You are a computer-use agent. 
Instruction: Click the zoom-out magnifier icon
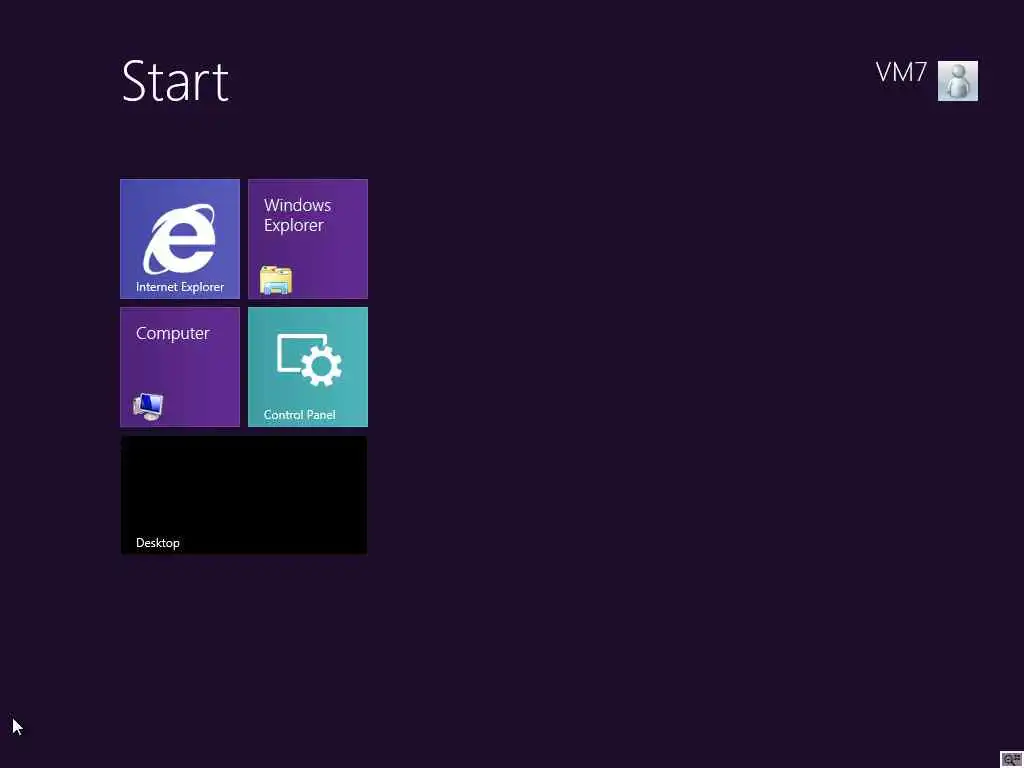coord(1011,760)
